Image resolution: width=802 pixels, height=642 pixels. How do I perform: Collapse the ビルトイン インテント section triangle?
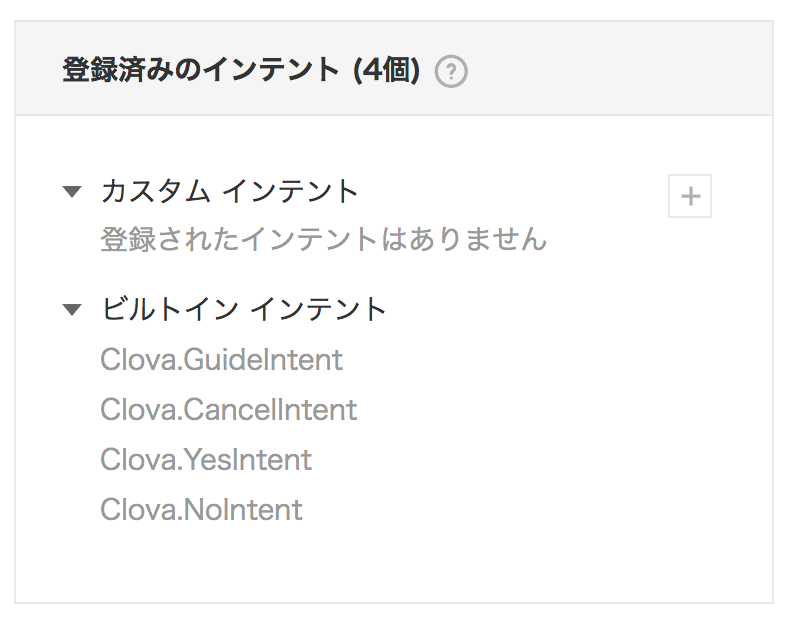(72, 310)
